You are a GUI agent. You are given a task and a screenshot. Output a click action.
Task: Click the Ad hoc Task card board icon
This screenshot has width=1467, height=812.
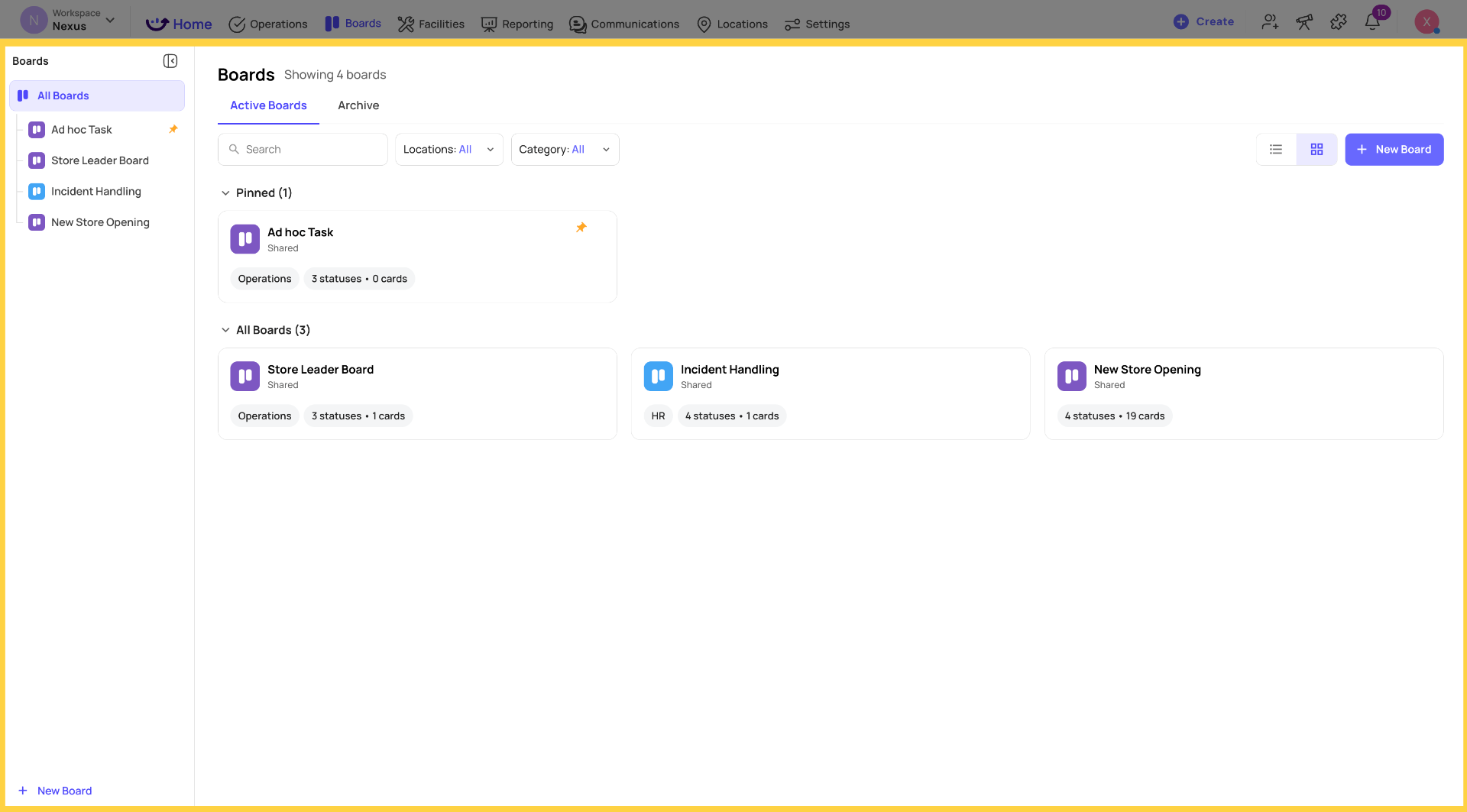[244, 239]
